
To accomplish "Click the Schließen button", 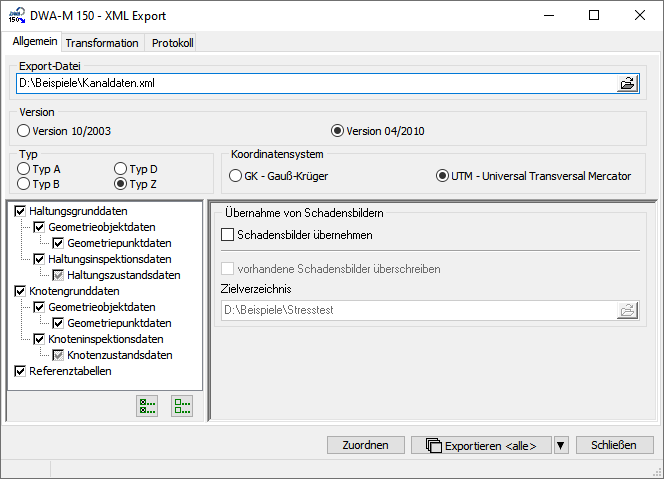I will click(x=613, y=445).
